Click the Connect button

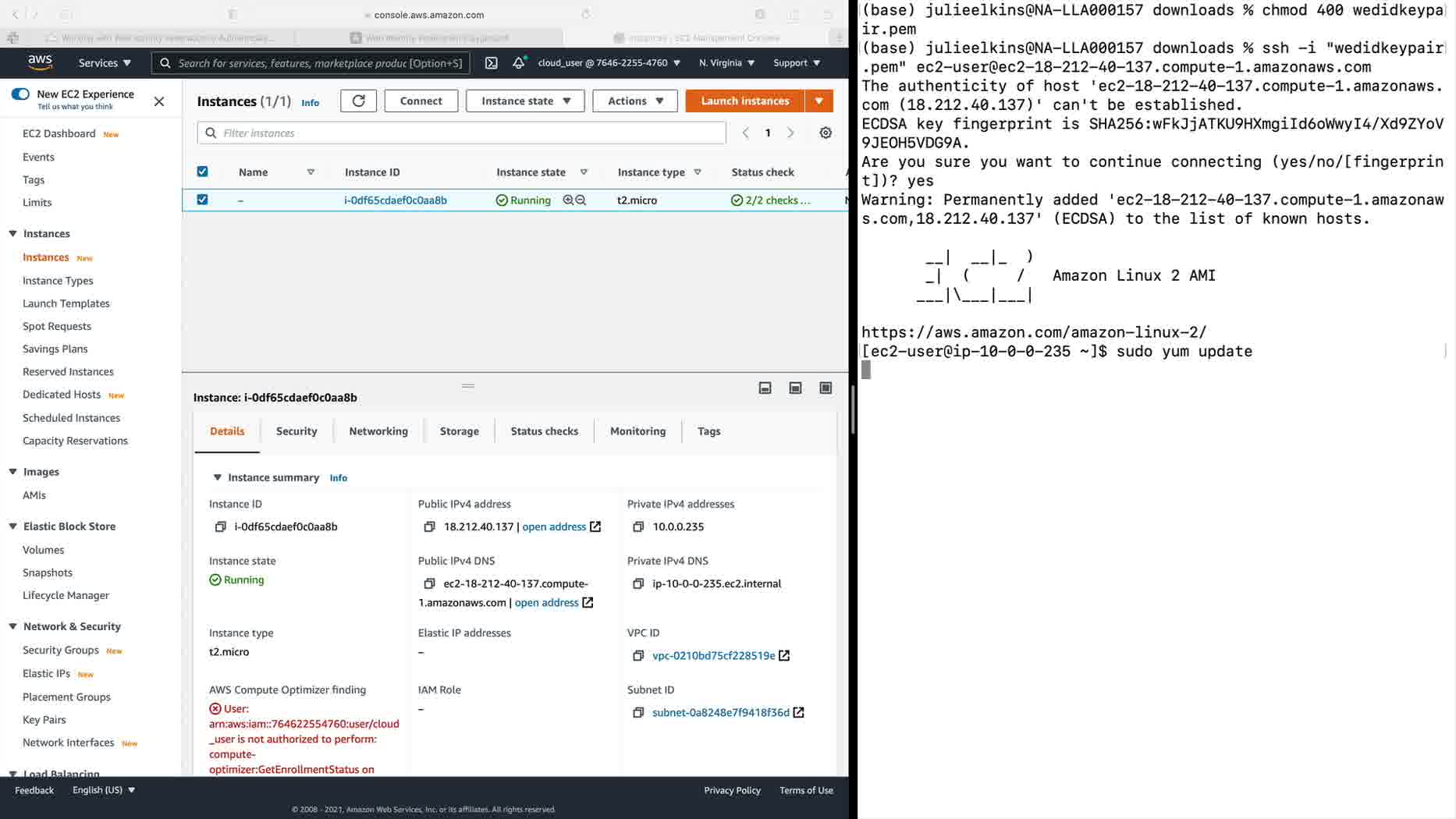421,101
